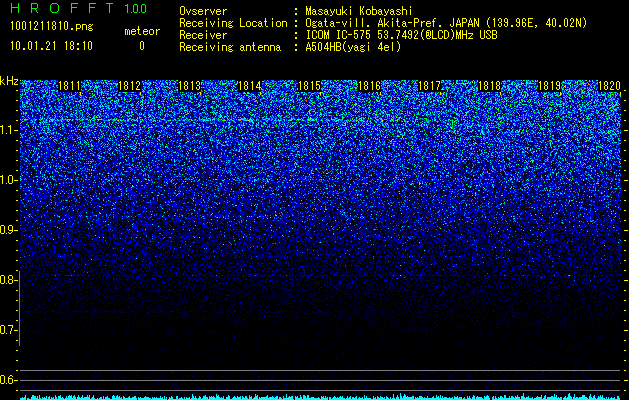This screenshot has height=400, width=629.
Task: Click the Ovserver field label
Action: coord(203,11)
